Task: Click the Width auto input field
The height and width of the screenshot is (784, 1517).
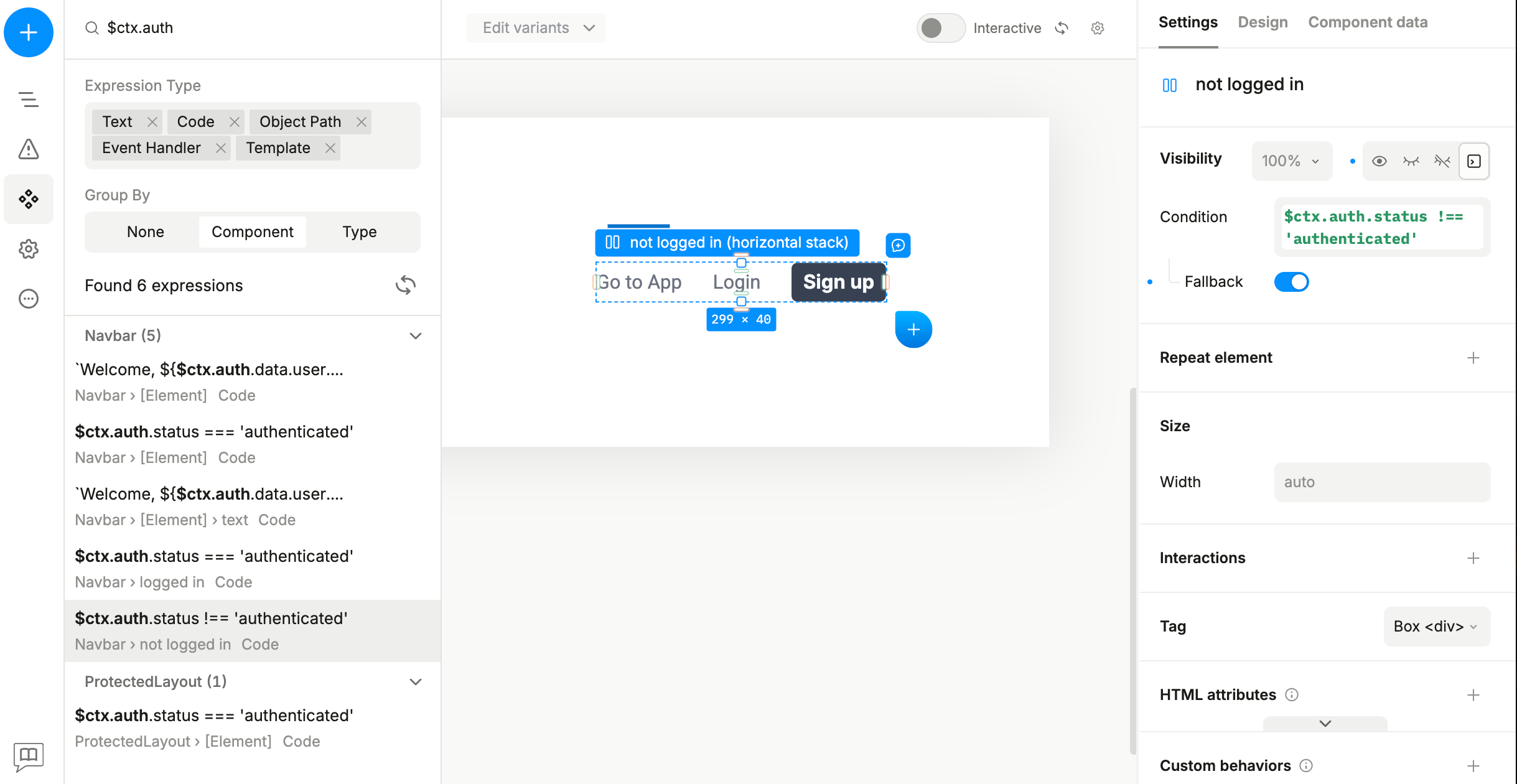Action: tap(1382, 482)
